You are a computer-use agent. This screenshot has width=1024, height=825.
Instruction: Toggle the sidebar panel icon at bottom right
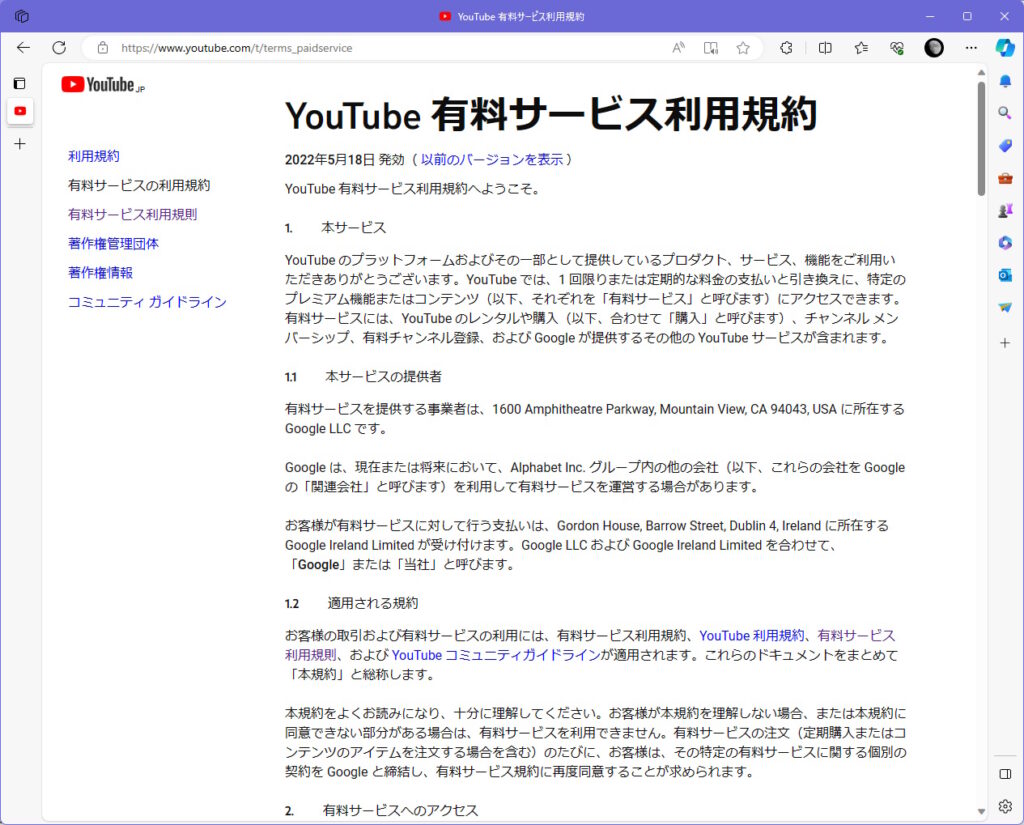pyautogui.click(x=1005, y=774)
